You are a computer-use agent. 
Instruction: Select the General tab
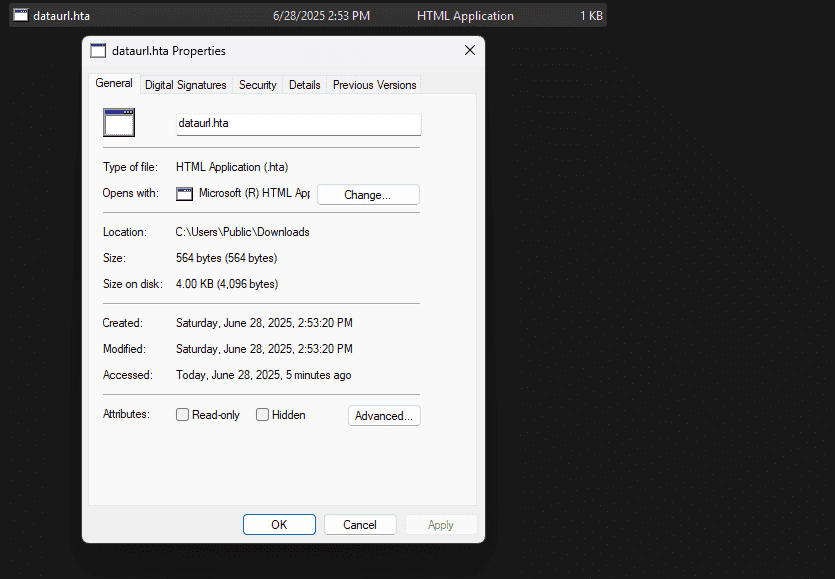click(x=114, y=83)
